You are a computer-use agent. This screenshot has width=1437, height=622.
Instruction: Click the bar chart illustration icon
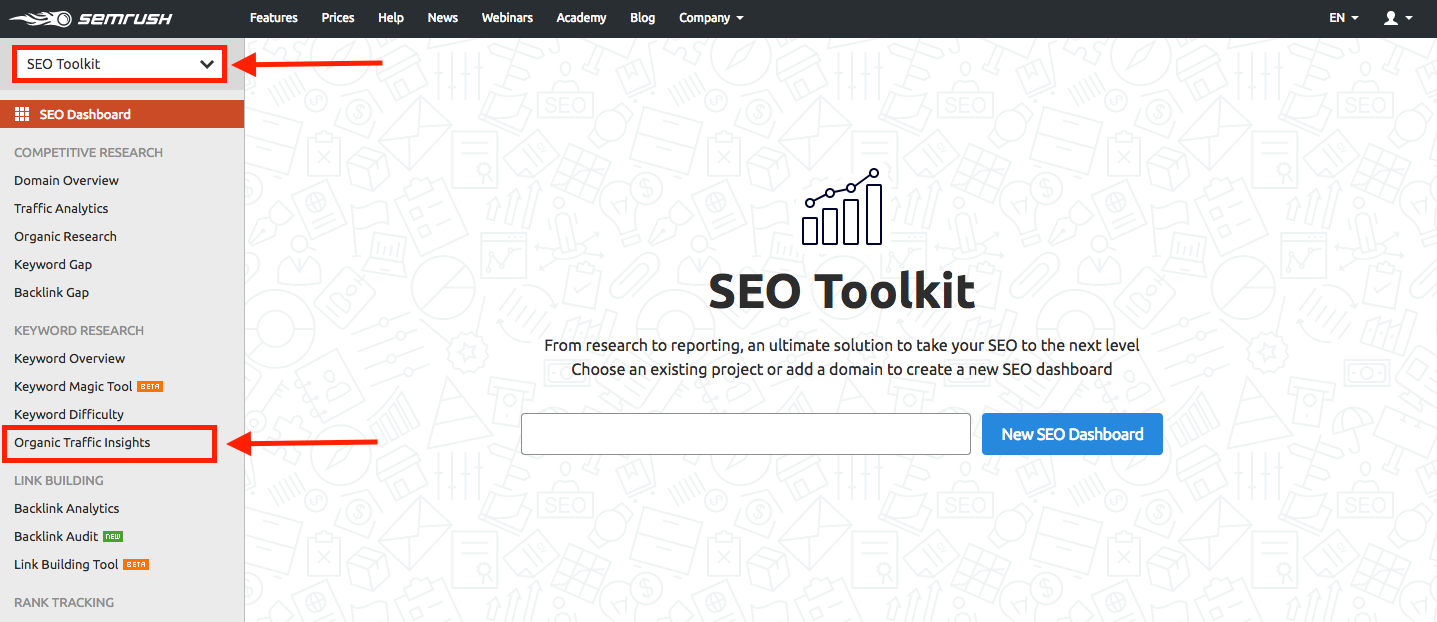click(841, 206)
